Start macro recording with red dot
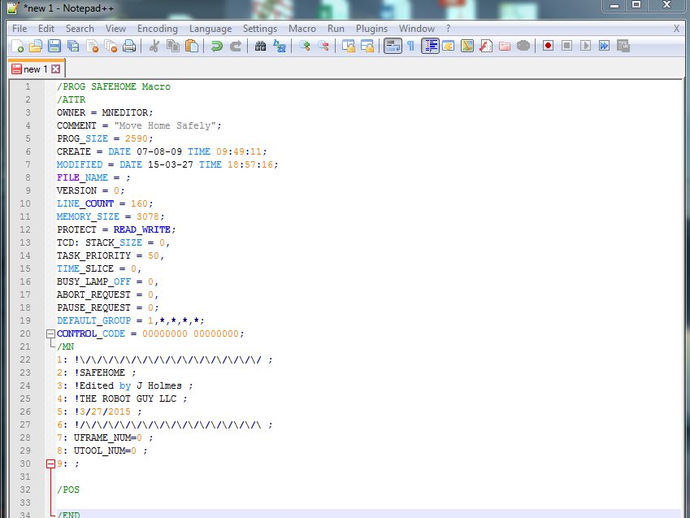Screen dimensions: 690x518 point(548,46)
